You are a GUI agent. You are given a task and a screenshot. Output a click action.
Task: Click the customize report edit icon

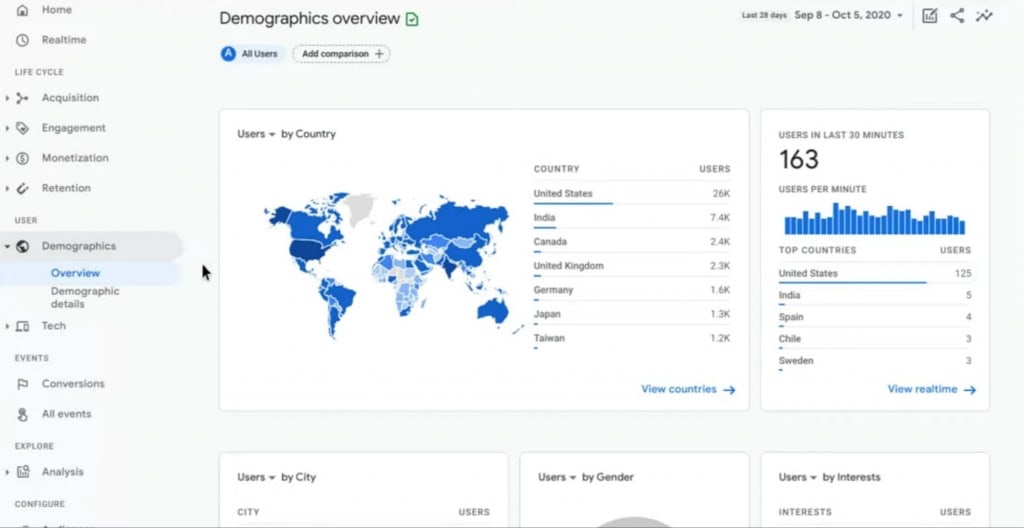930,16
